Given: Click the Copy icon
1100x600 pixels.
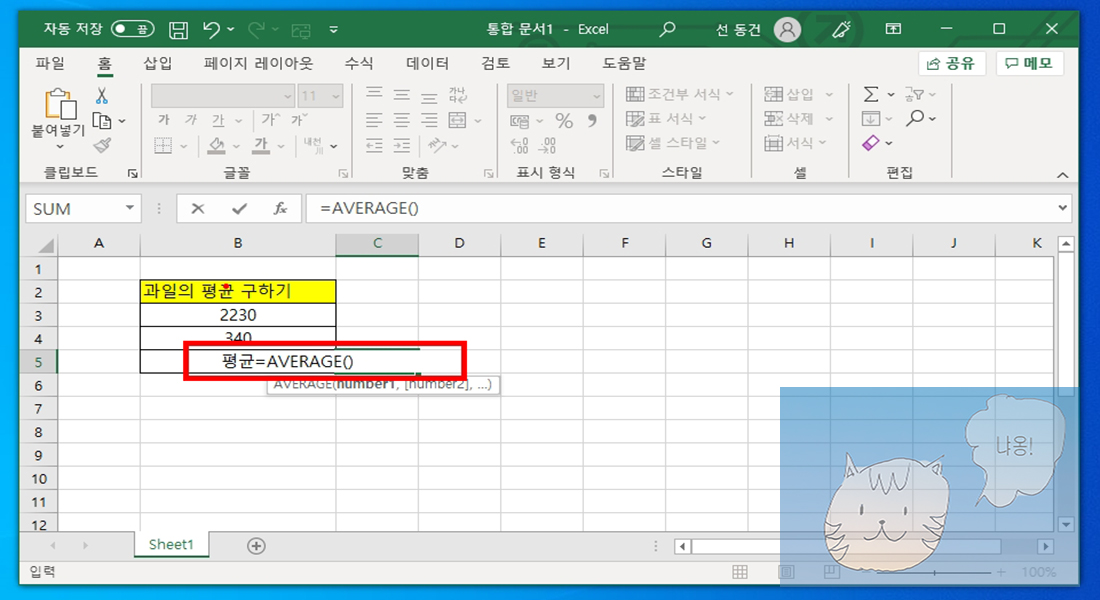Looking at the screenshot, I should (x=102, y=121).
